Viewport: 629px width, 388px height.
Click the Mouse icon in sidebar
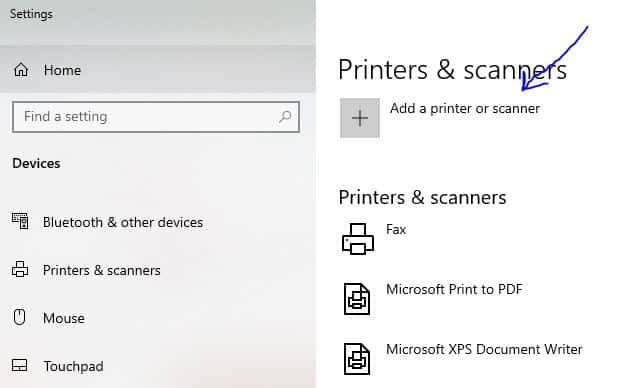click(19, 317)
